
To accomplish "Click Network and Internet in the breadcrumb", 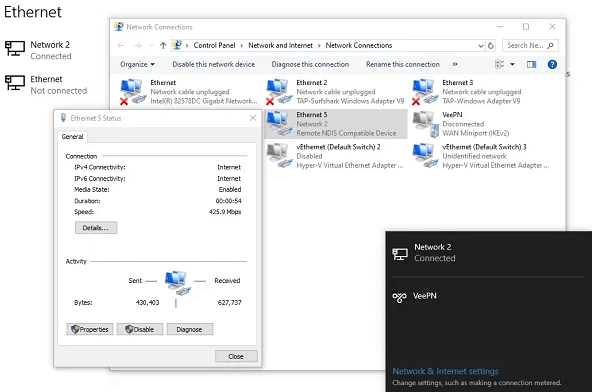I will click(x=281, y=45).
